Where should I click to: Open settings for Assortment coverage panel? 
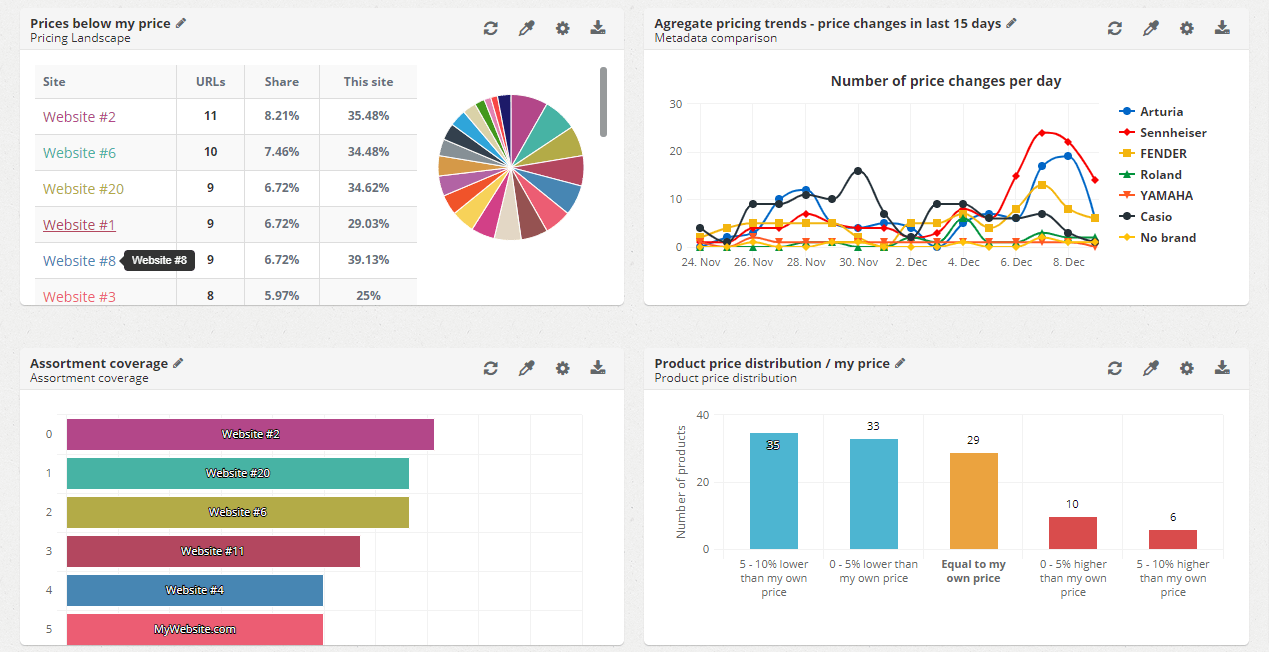[562, 368]
